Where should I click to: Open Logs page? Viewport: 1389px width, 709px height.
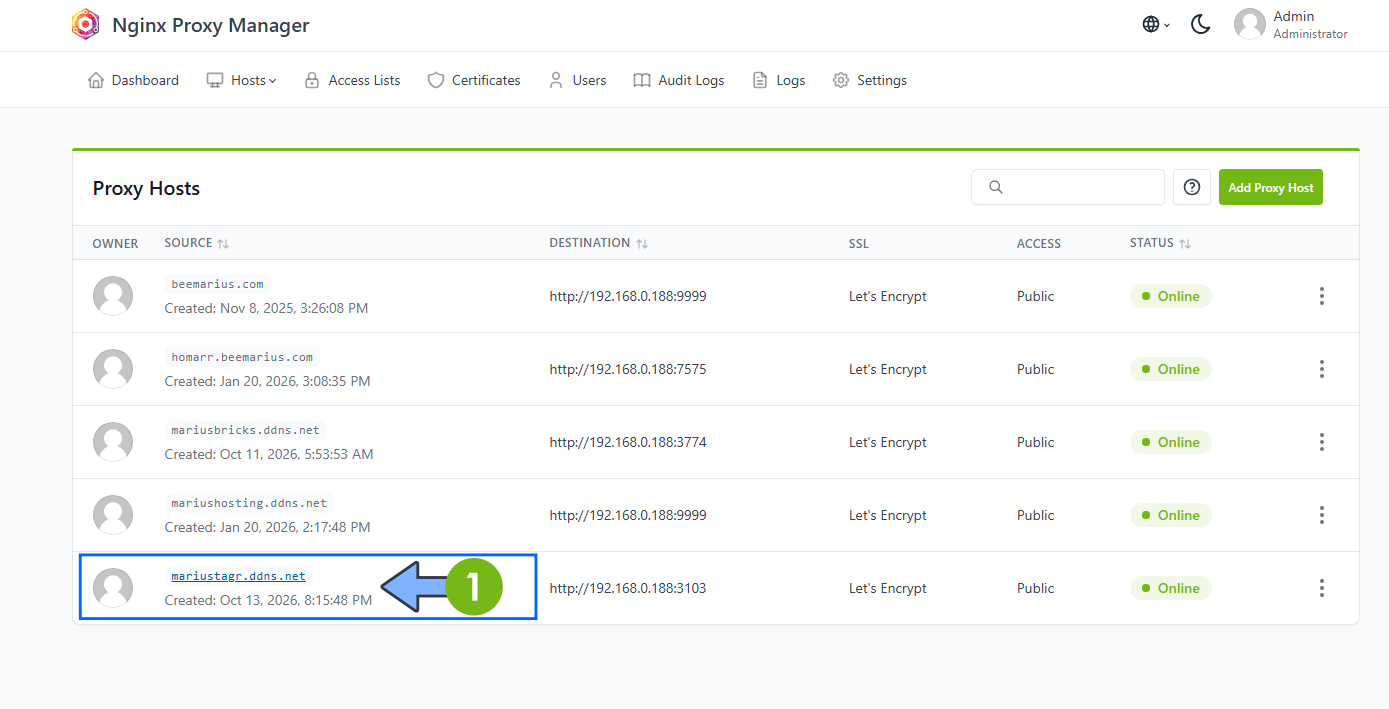(779, 80)
